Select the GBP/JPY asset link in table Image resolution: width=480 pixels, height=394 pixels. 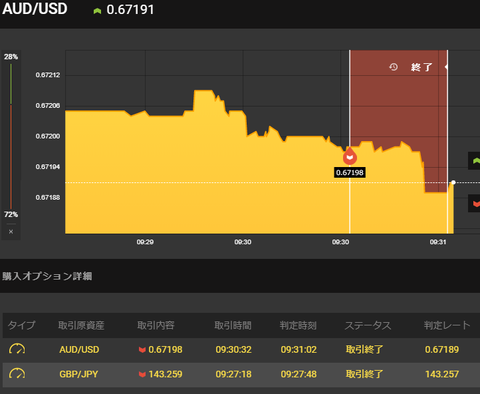pyautogui.click(x=79, y=374)
